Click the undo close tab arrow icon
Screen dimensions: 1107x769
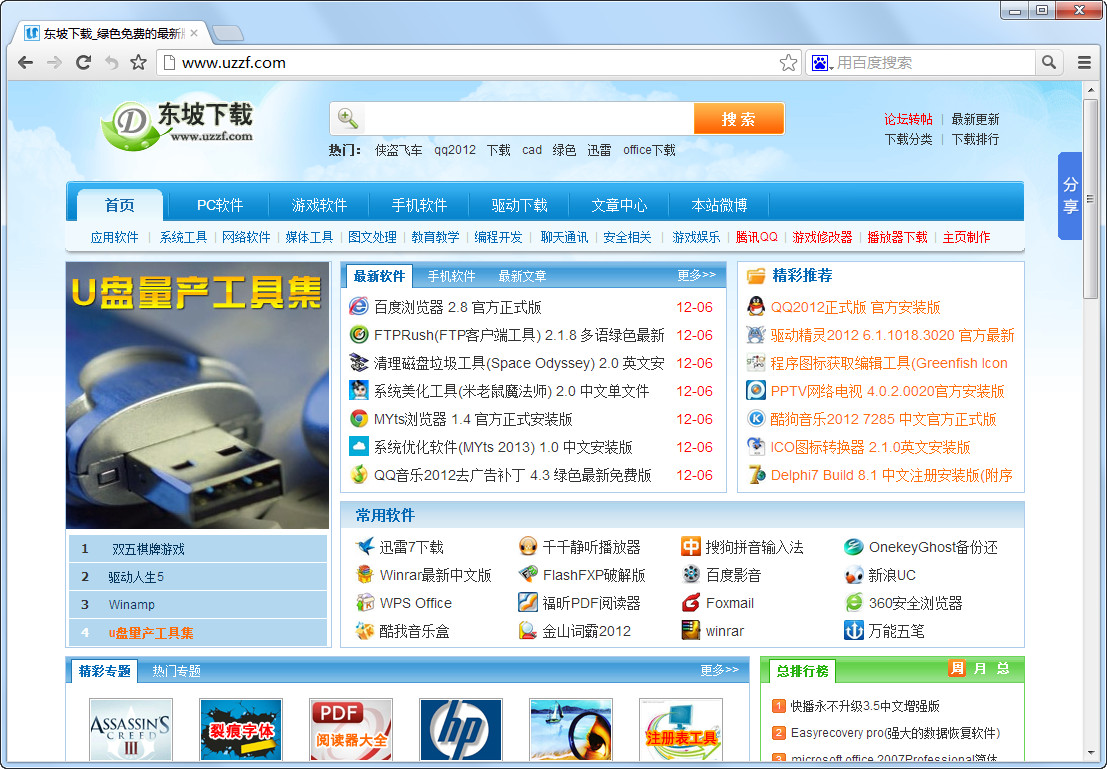(112, 63)
